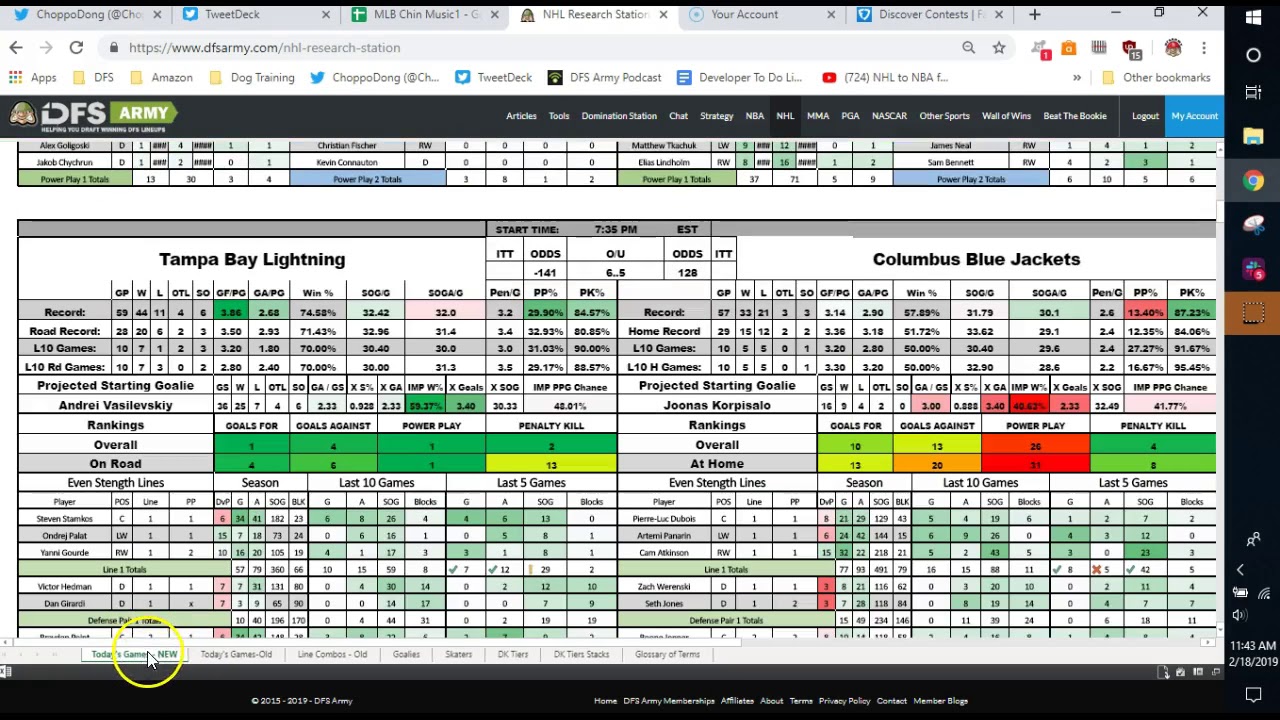Screen dimensions: 1280x720
Task: Open the Beat The Bookie link
Action: pyautogui.click(x=1075, y=116)
